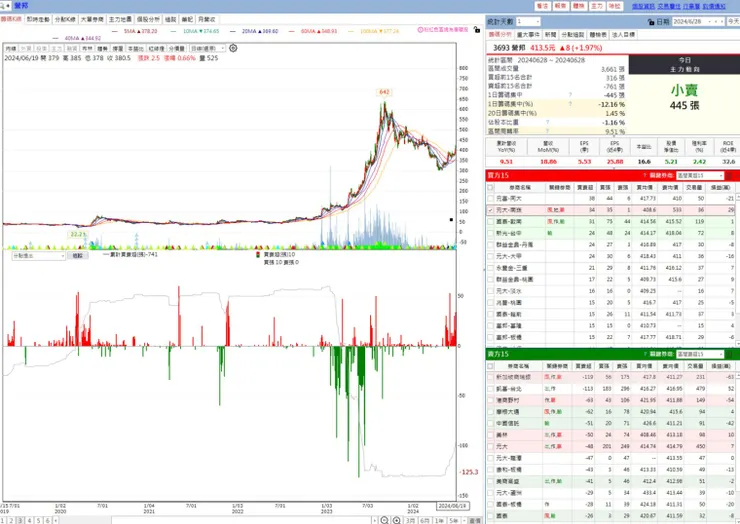740x524 pixels.
Task: Toggle select-all checkbox in 賣方15 header
Action: click(x=490, y=366)
